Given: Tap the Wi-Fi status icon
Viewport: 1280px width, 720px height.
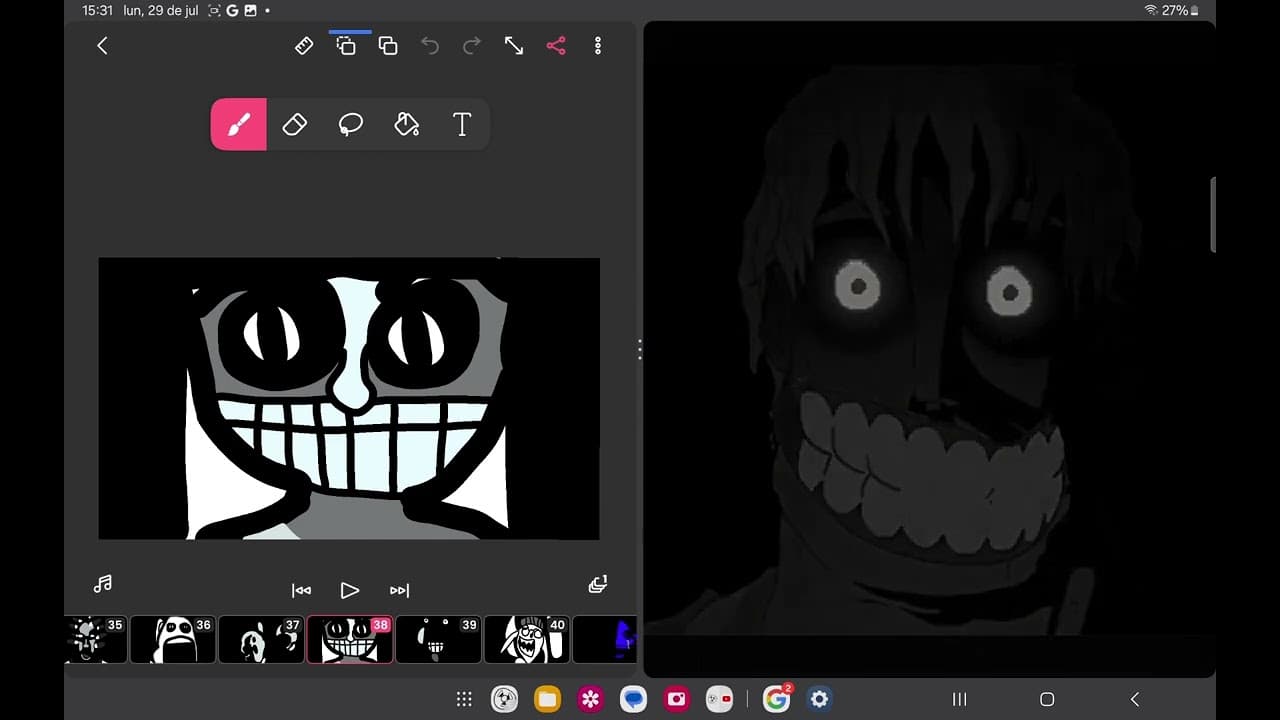Looking at the screenshot, I should [1151, 10].
